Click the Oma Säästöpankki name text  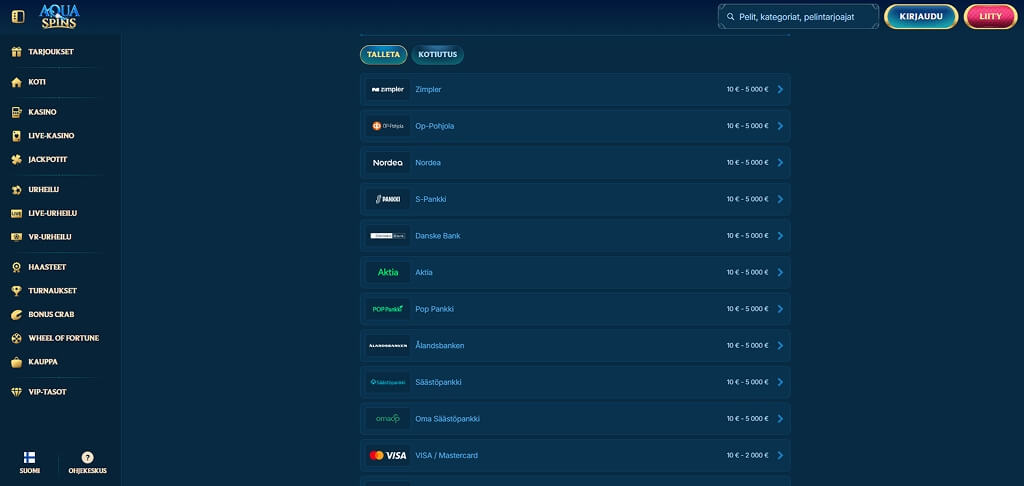pos(447,419)
